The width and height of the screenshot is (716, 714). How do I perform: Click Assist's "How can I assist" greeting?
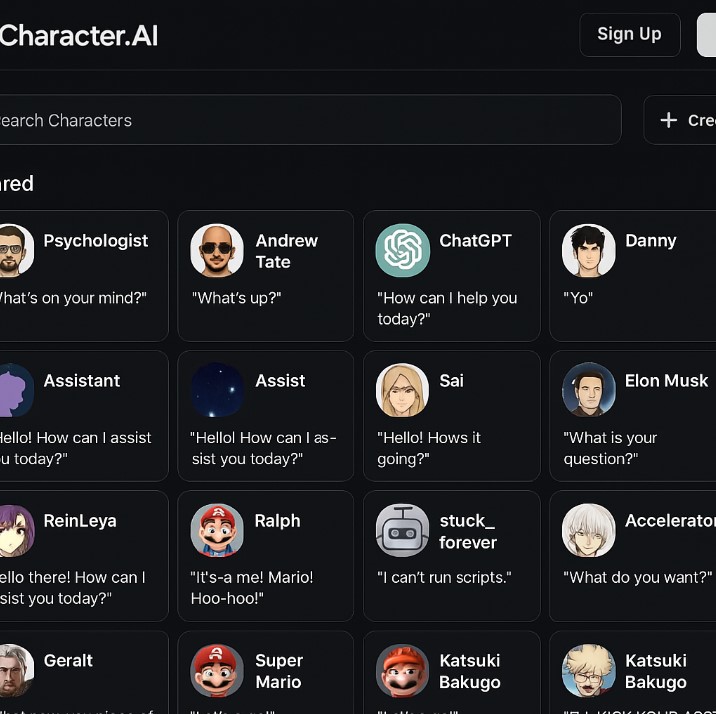tap(264, 448)
